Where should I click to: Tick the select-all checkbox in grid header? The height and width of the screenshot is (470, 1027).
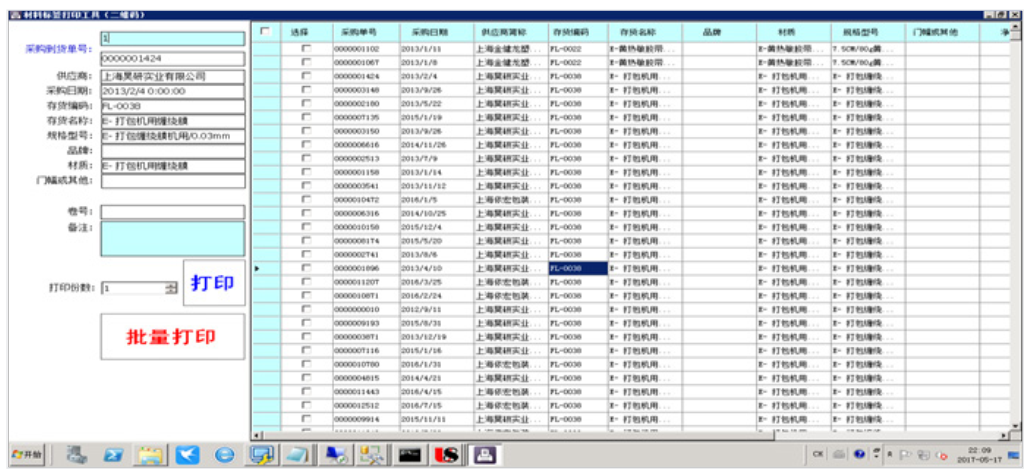click(265, 31)
